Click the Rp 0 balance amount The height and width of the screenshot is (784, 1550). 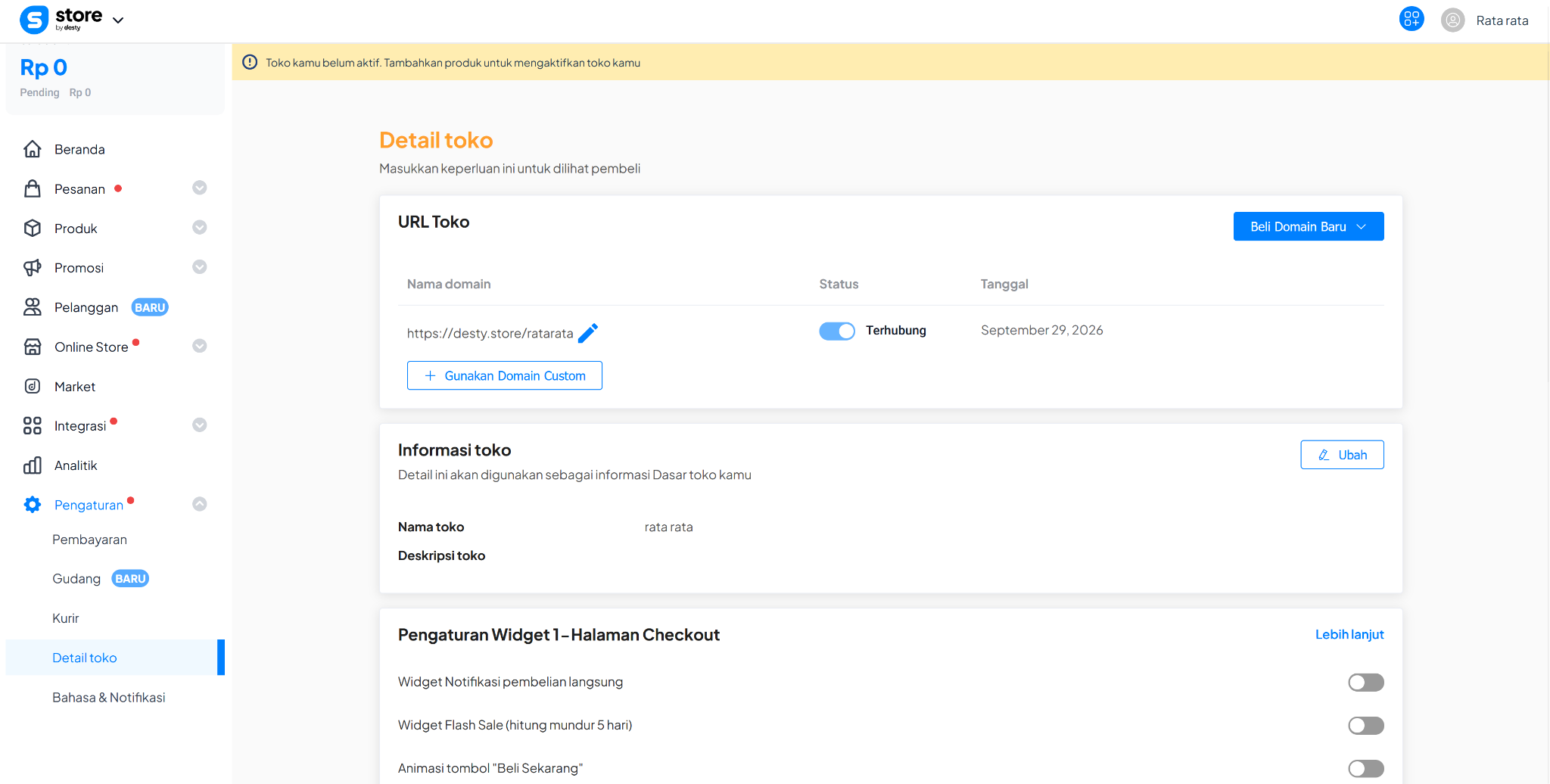click(44, 67)
